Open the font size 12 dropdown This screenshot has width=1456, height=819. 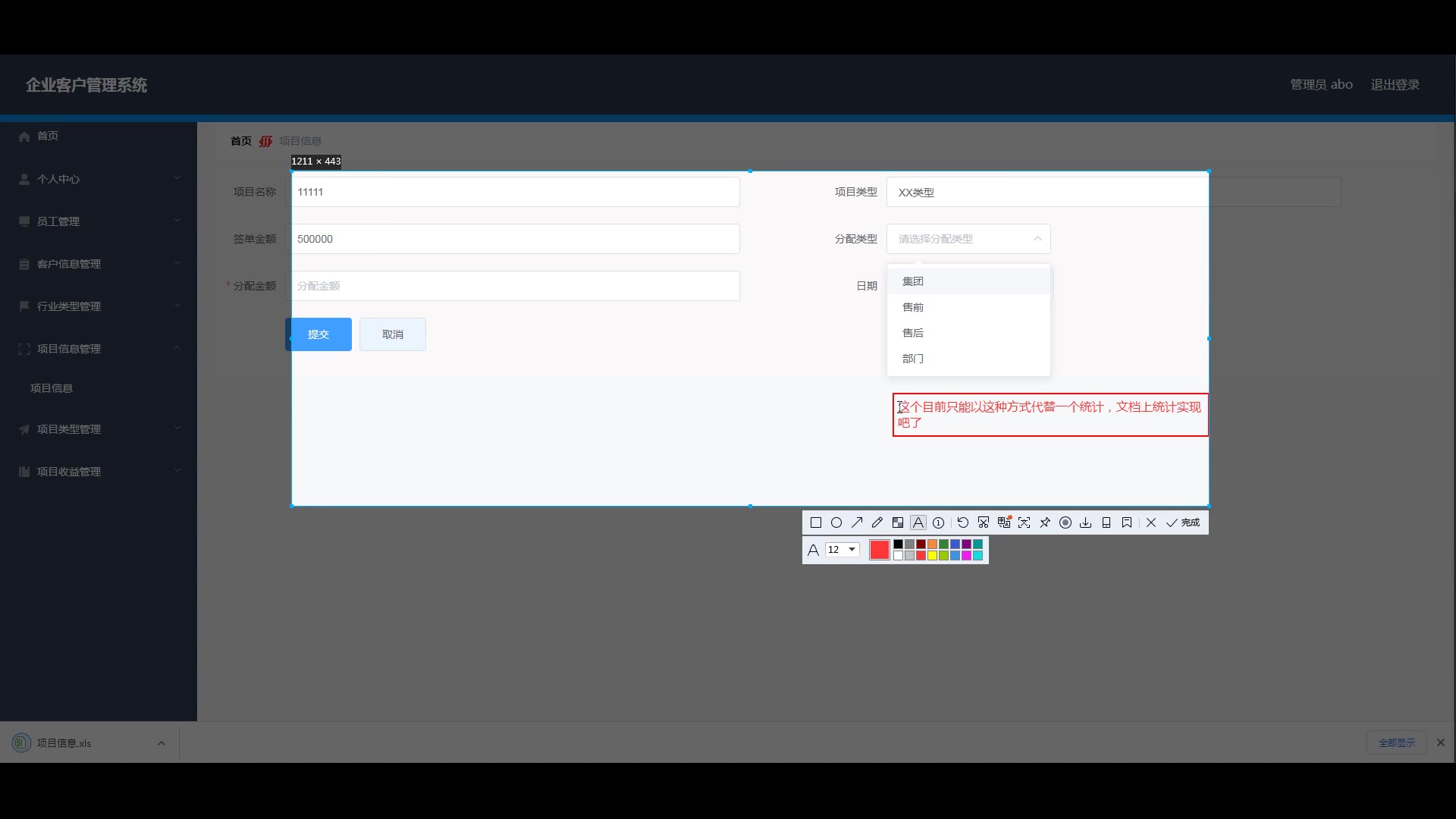click(843, 550)
